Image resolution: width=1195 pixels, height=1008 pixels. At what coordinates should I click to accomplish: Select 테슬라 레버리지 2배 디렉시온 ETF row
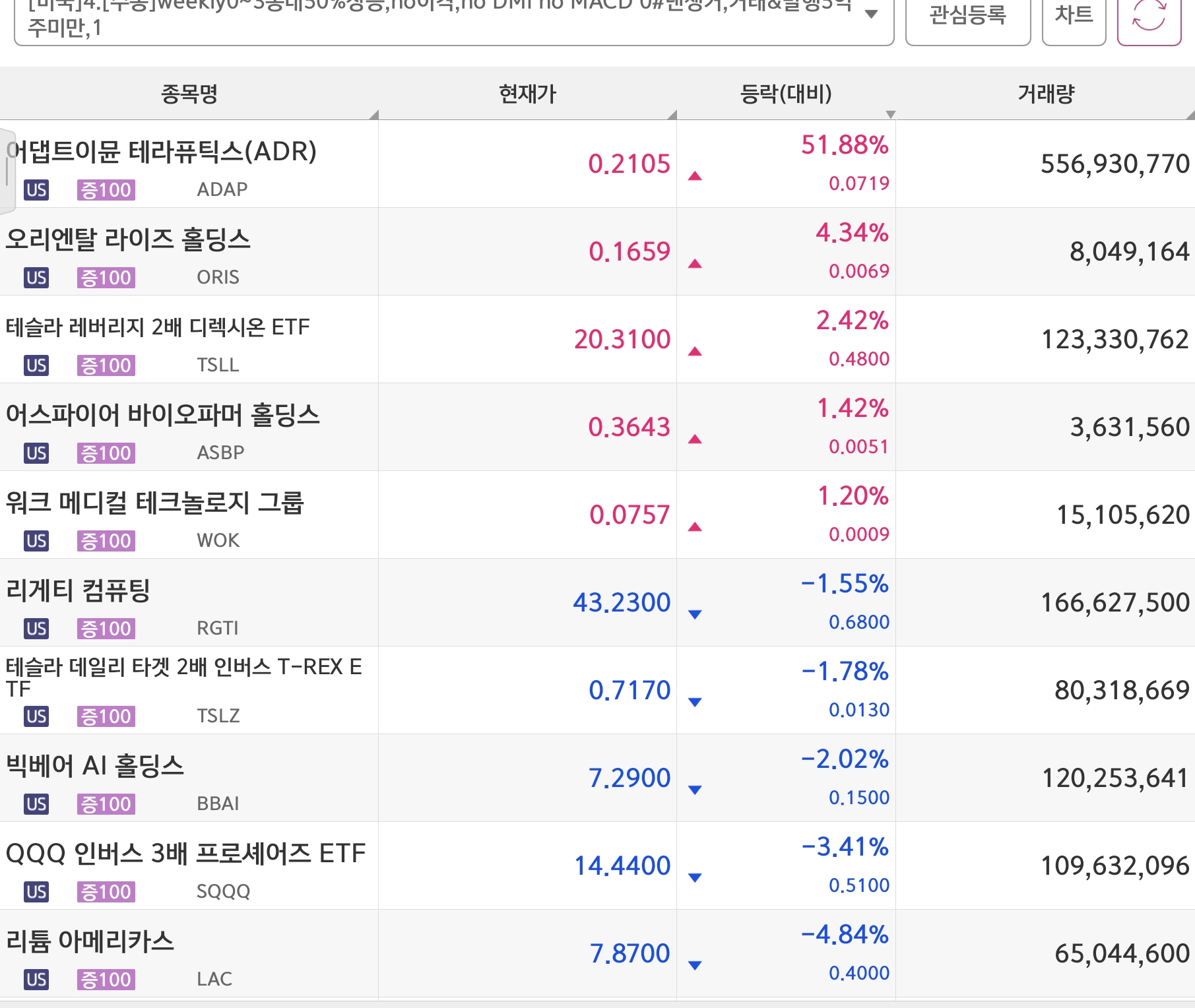pos(597,339)
